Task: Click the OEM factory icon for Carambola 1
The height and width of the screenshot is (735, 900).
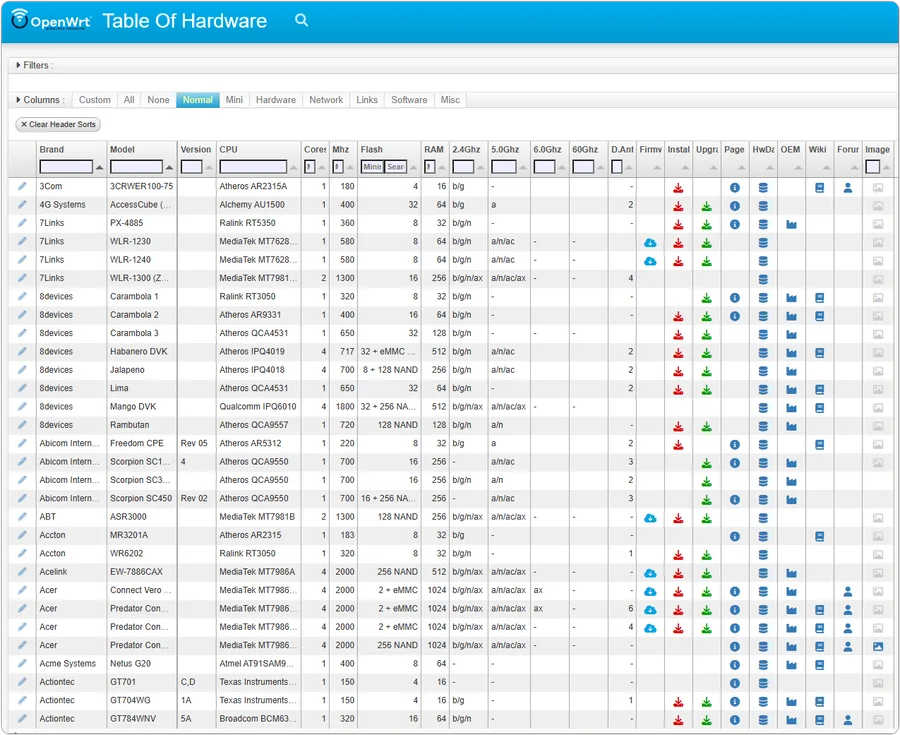Action: [791, 298]
